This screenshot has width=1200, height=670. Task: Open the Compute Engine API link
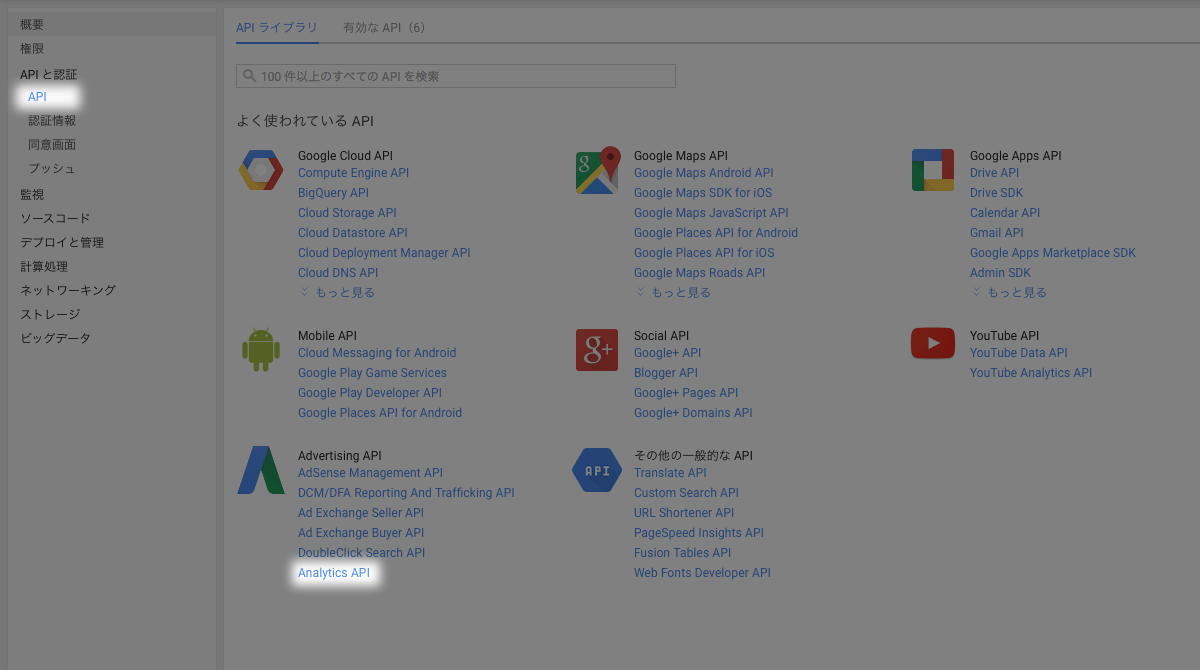point(353,173)
